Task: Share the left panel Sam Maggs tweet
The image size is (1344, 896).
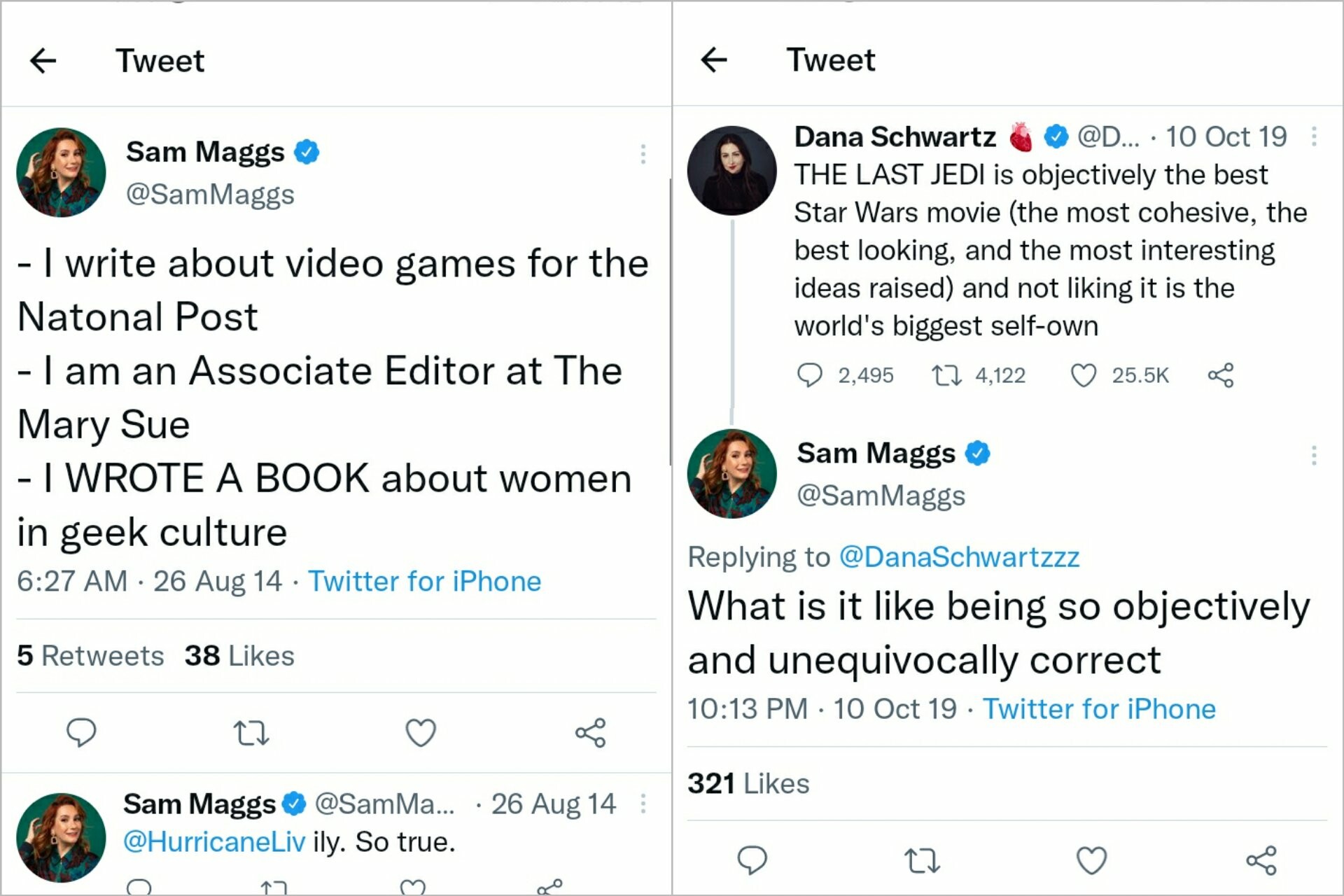Action: coord(590,733)
